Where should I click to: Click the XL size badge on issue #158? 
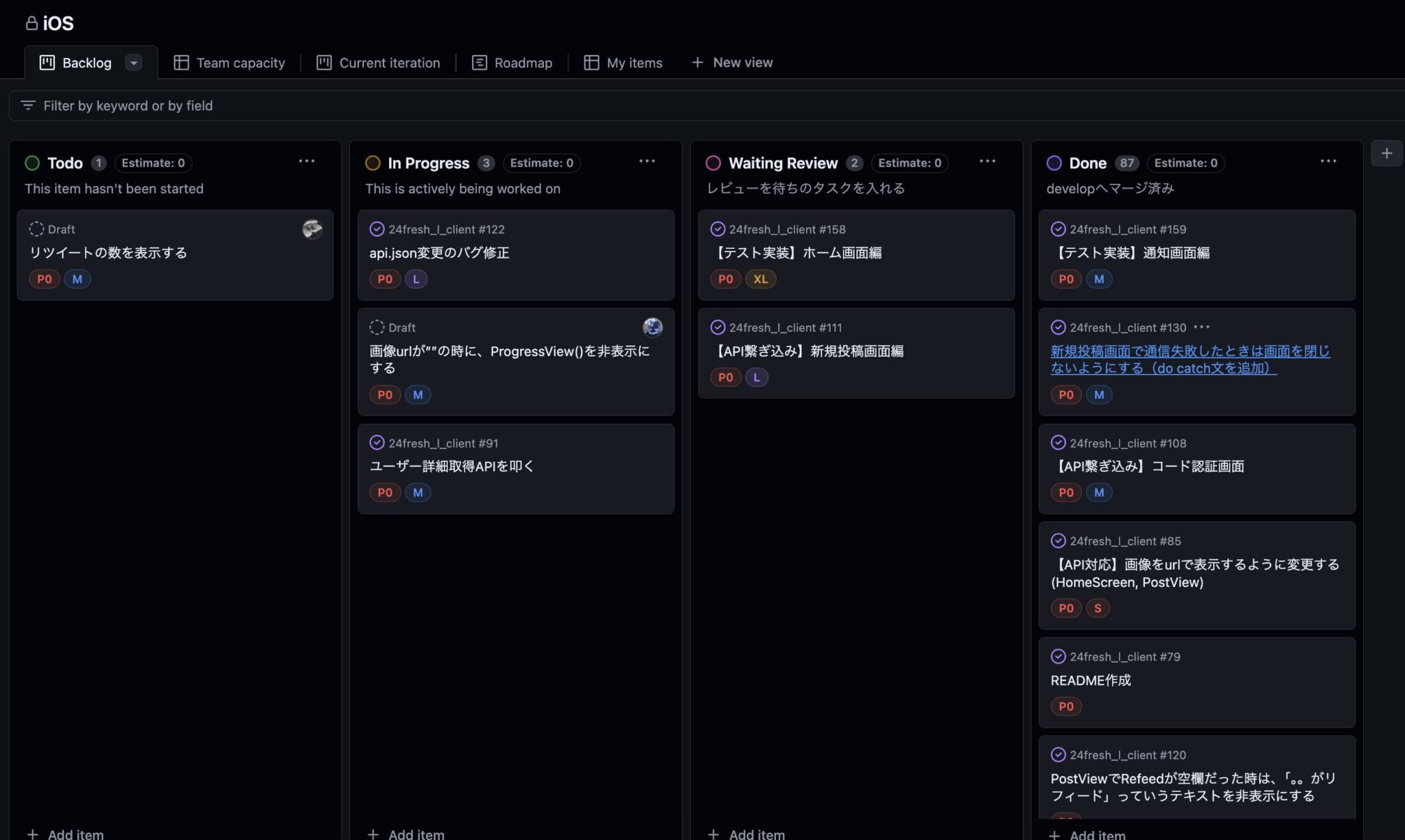click(760, 279)
